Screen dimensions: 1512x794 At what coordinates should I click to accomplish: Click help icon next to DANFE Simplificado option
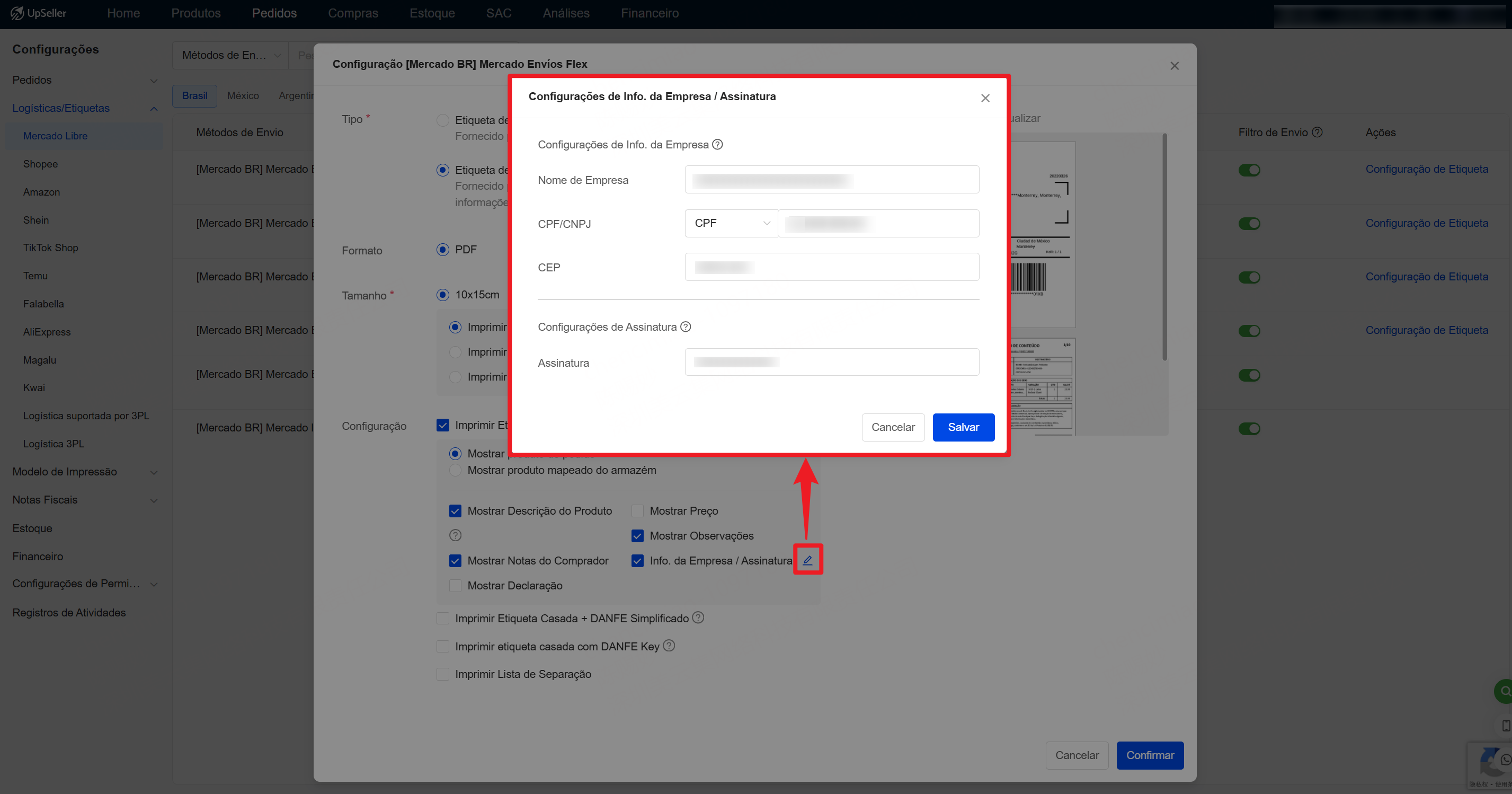pyautogui.click(x=697, y=617)
